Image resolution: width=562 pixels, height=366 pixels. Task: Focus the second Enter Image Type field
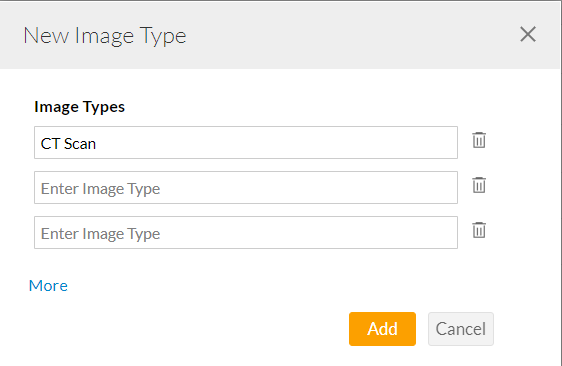pos(246,187)
